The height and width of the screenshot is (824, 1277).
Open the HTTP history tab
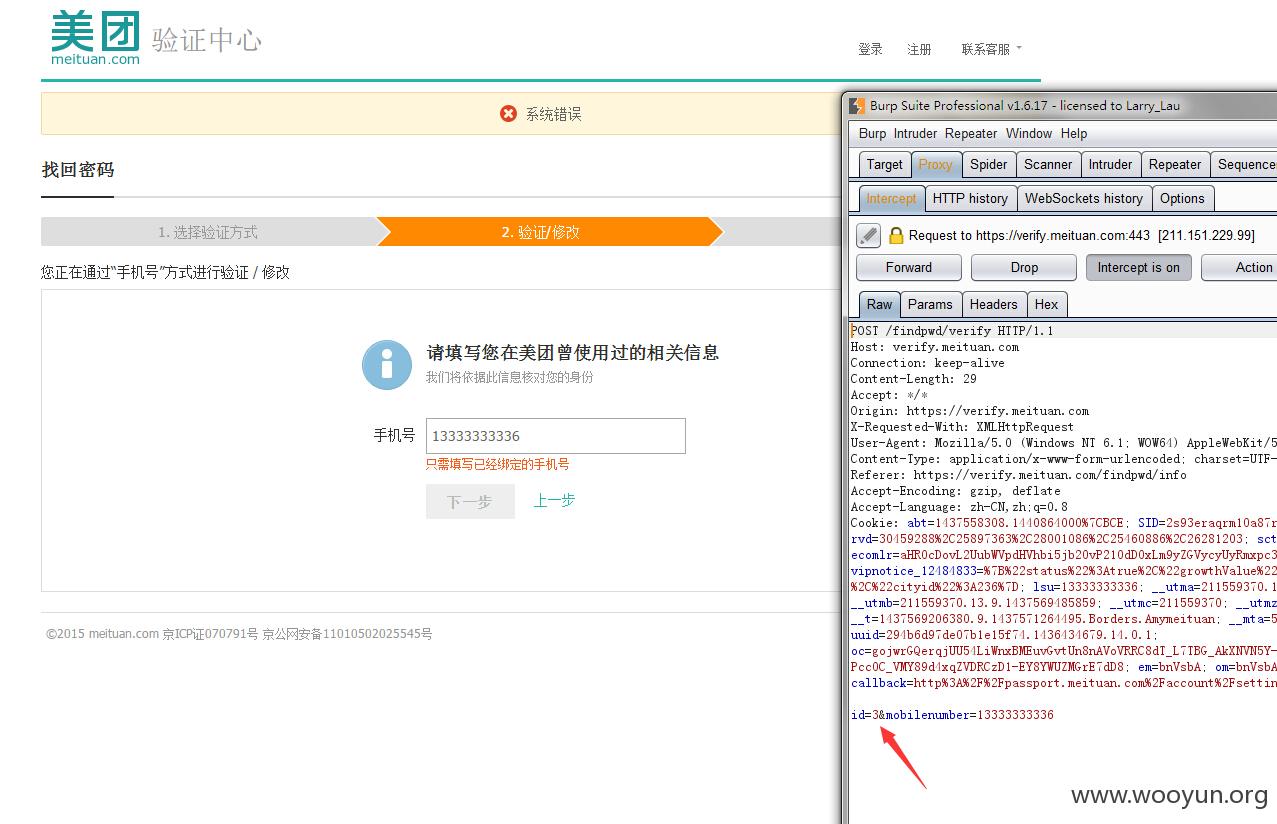970,198
